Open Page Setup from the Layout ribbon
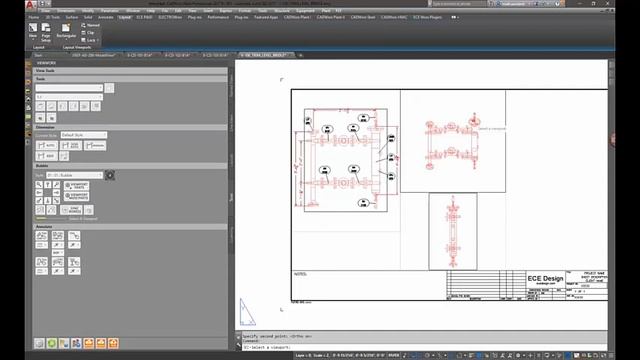 point(46,32)
